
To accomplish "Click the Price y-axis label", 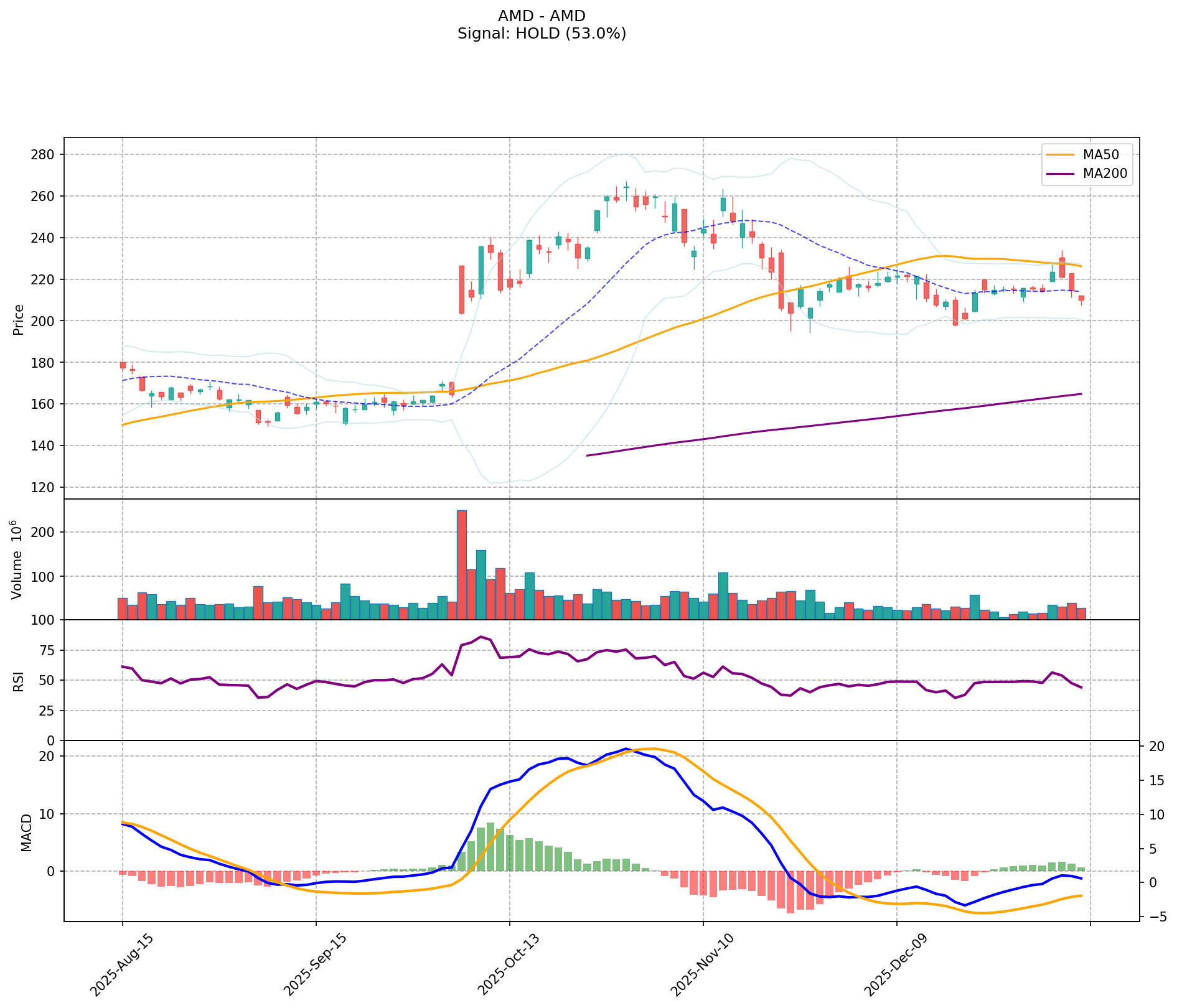I will pyautogui.click(x=19, y=319).
